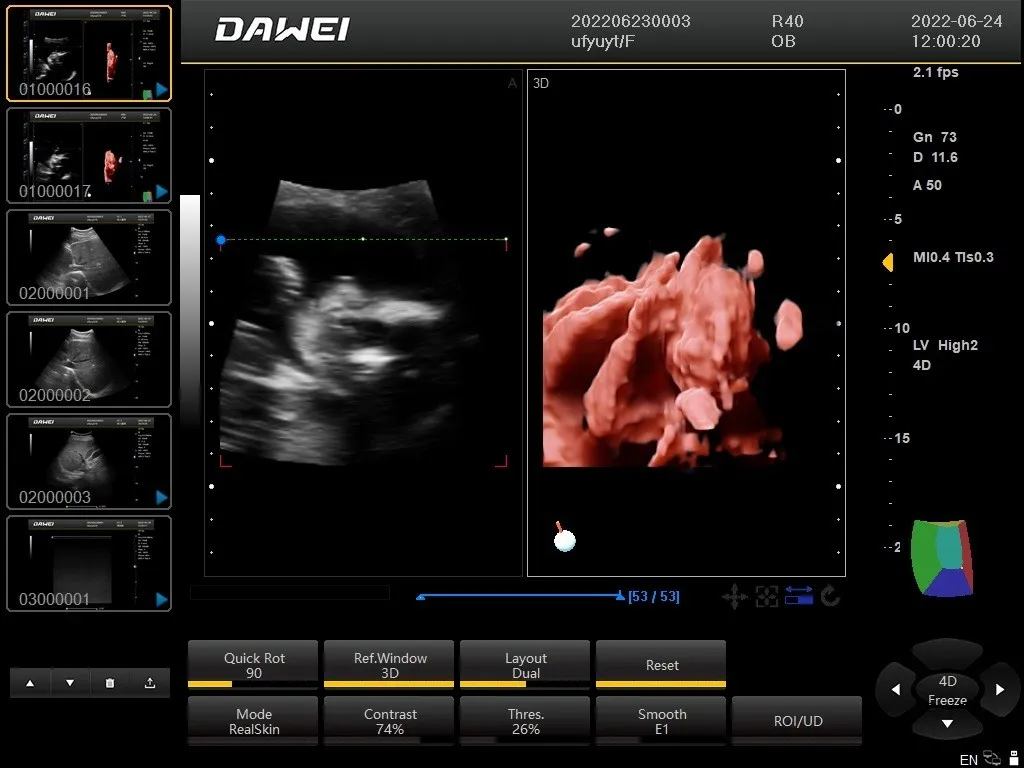Screen dimensions: 1024x768
Task: Click the right arrow of the 4D navigation pad
Action: click(999, 690)
